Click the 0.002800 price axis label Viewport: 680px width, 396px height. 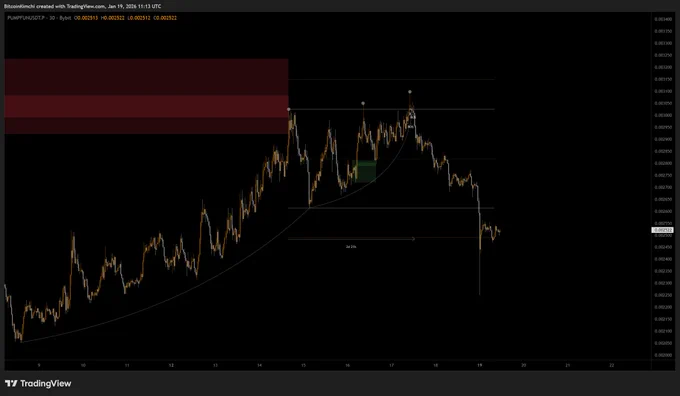(663, 164)
